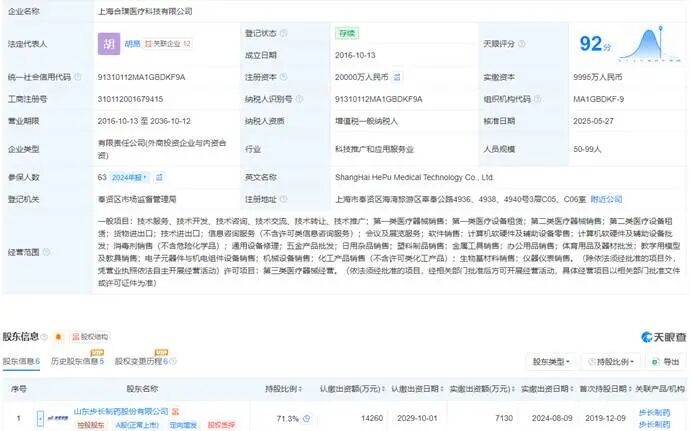Click organization code MA1GBDKF-9
Image resolution: width=691 pixels, height=431 pixels.
coord(598,99)
